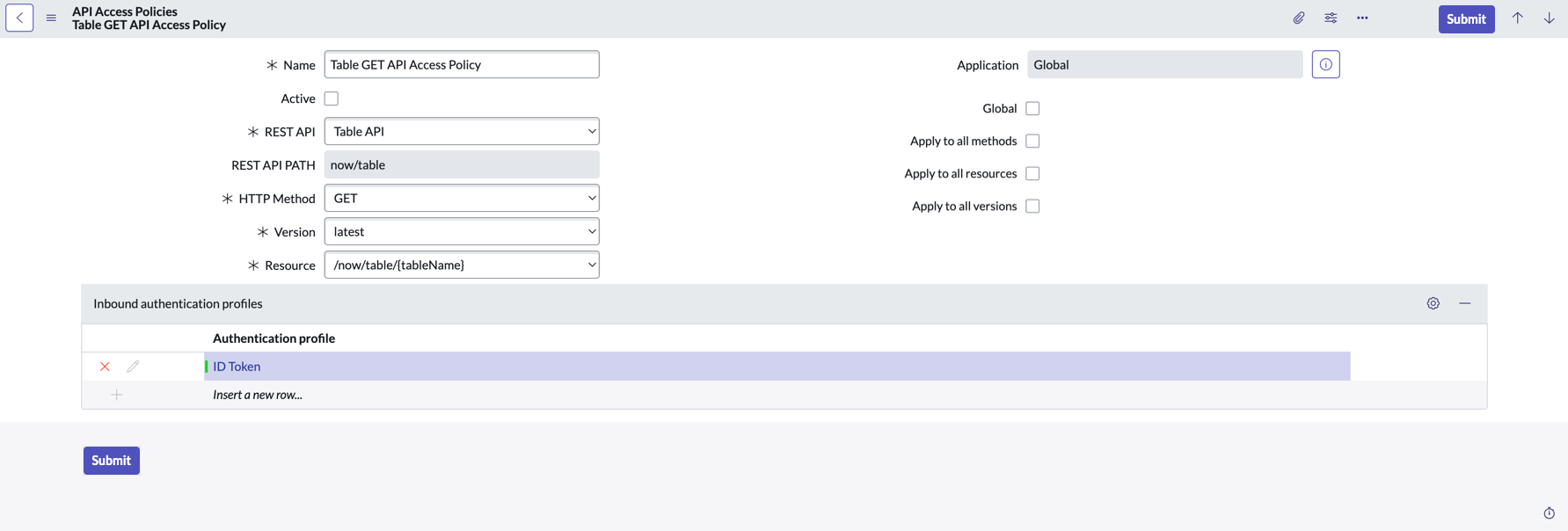Open the attachments paperclip icon

(x=1299, y=18)
